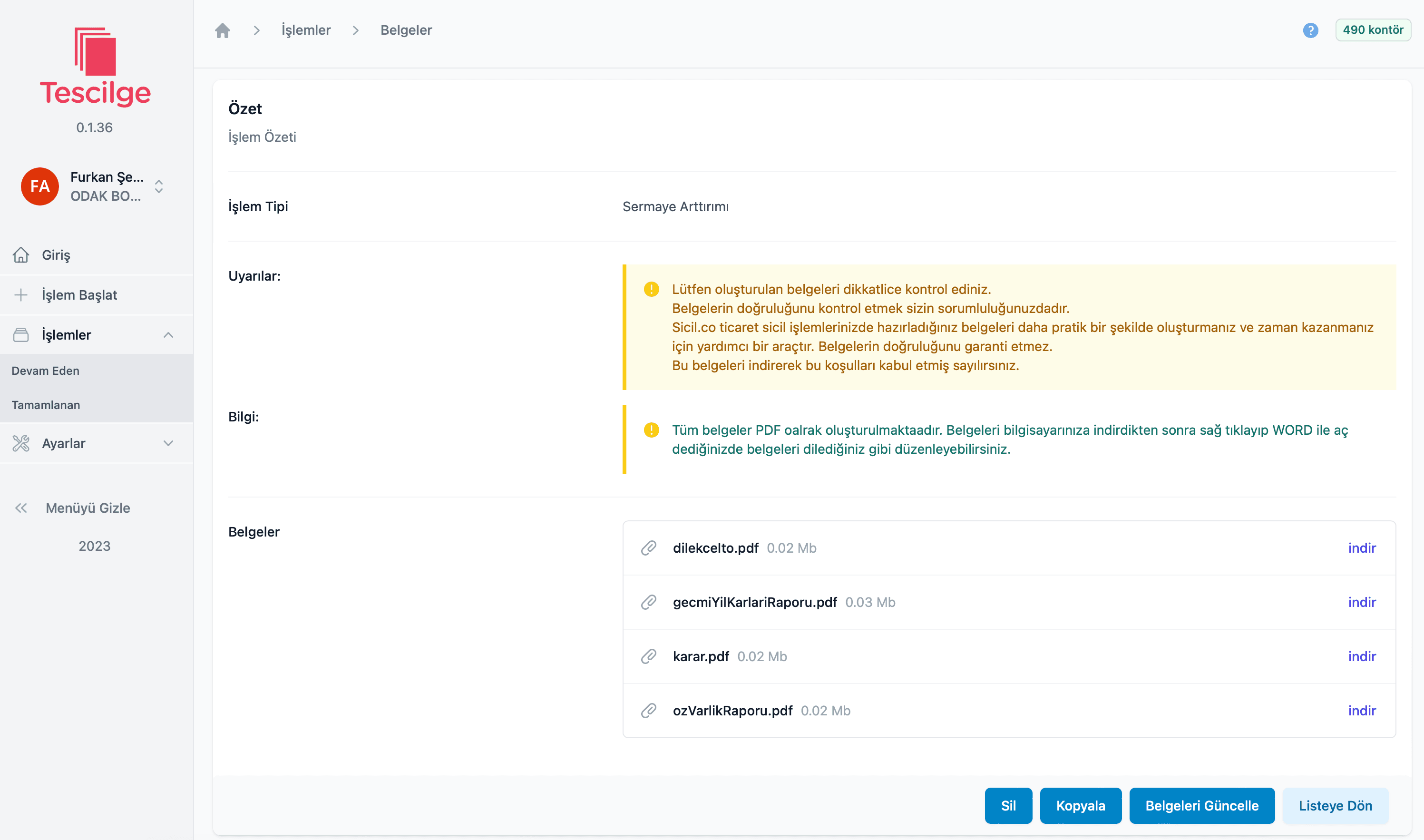Collapse the İşlemler menu section
1424x840 pixels.
click(168, 335)
